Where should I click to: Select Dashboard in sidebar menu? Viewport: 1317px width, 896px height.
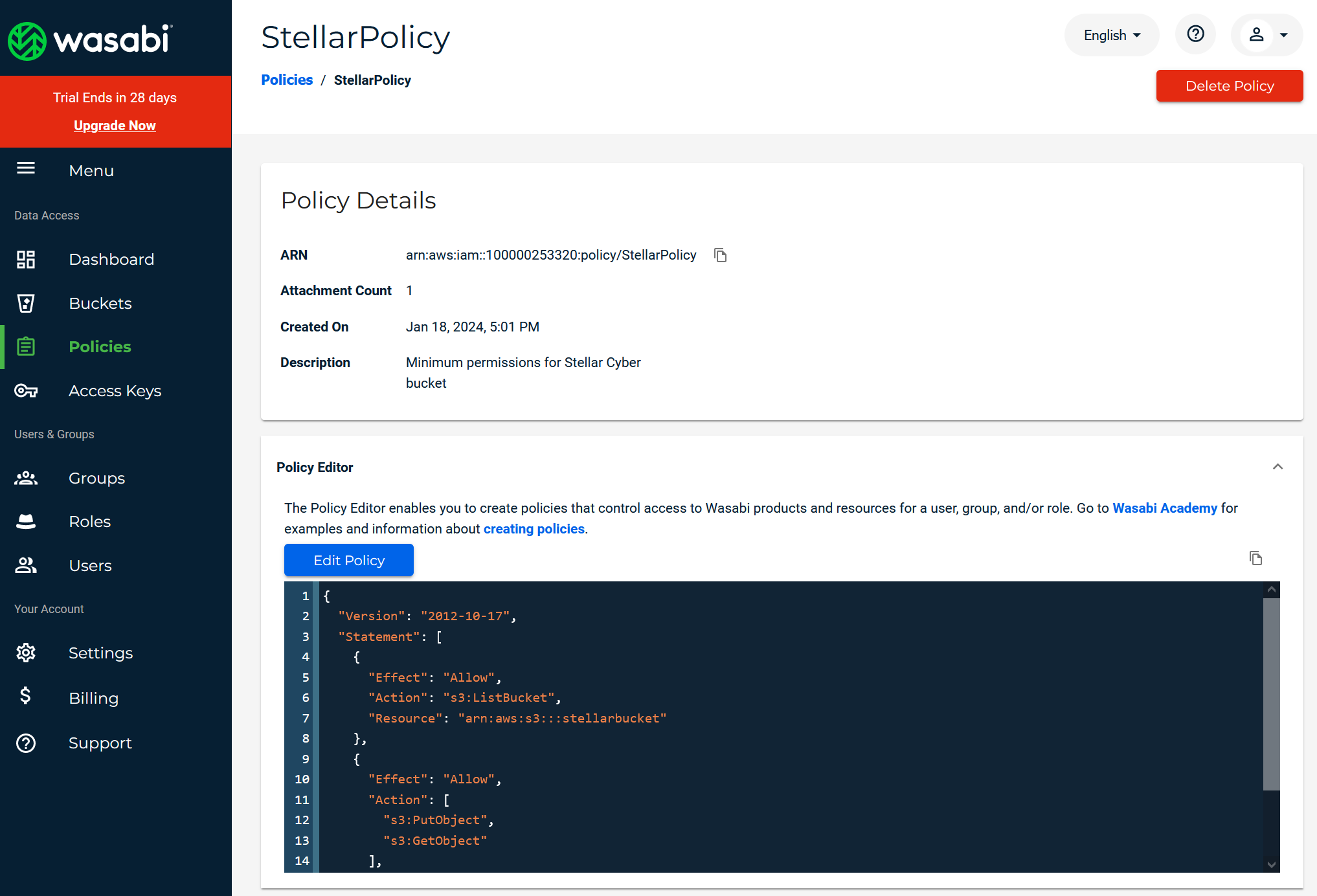(x=111, y=259)
